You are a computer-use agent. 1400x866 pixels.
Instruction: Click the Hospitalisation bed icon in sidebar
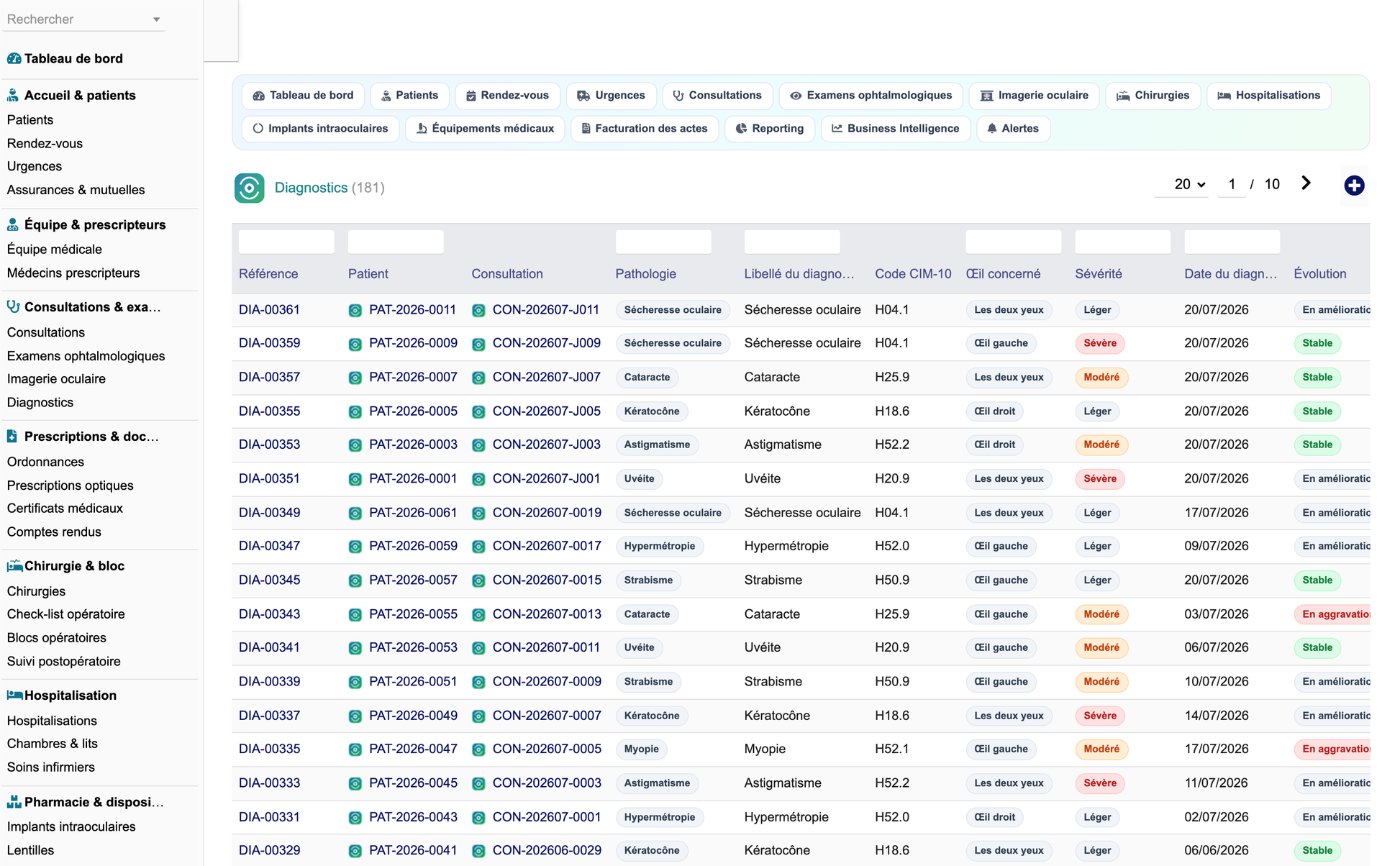(x=14, y=695)
